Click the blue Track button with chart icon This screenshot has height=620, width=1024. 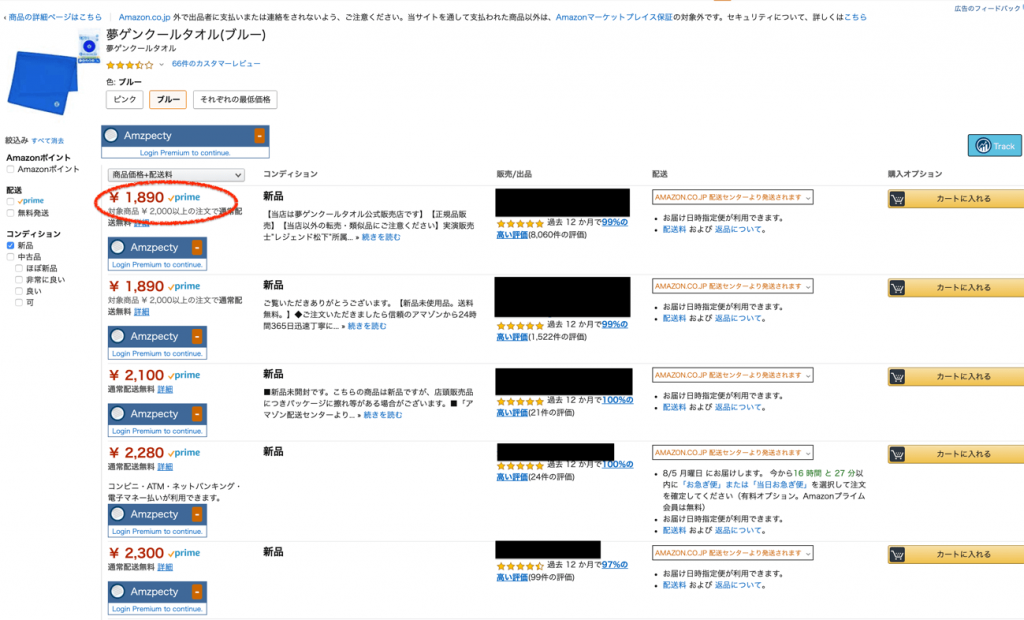pyautogui.click(x=994, y=146)
